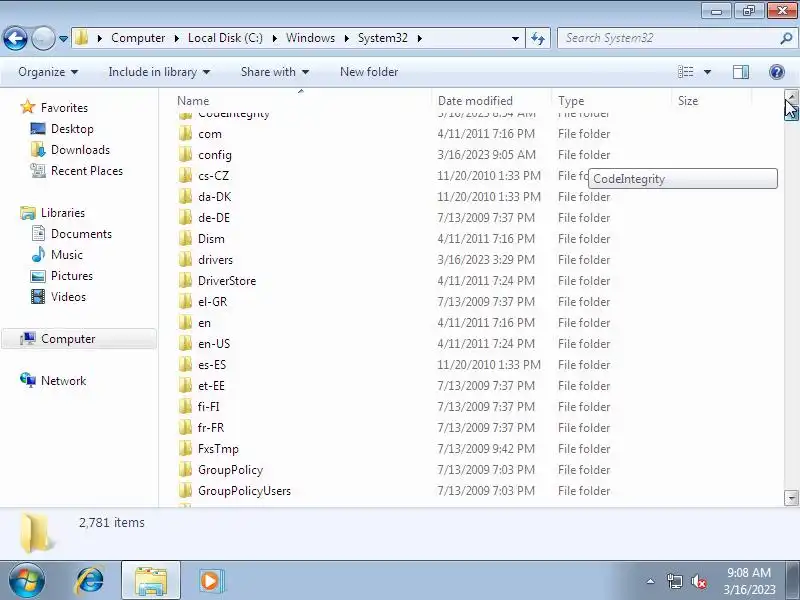Screen dimensions: 800x600
Task: Open the Windows Start button
Action: point(26,581)
